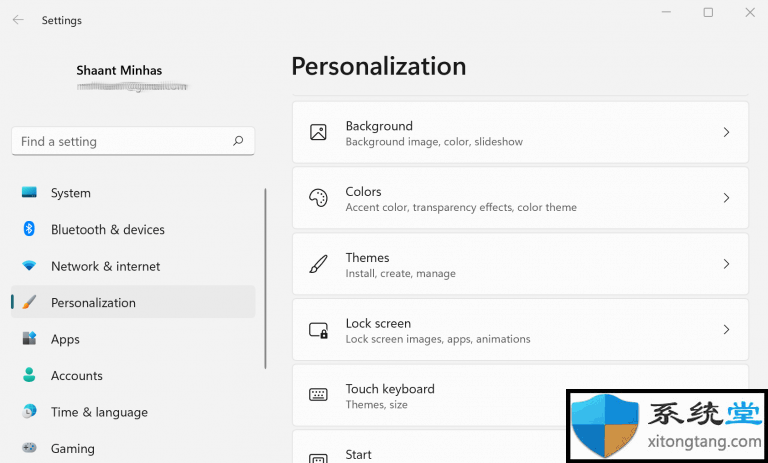Close the Settings window
The width and height of the screenshot is (768, 463).
pyautogui.click(x=750, y=12)
